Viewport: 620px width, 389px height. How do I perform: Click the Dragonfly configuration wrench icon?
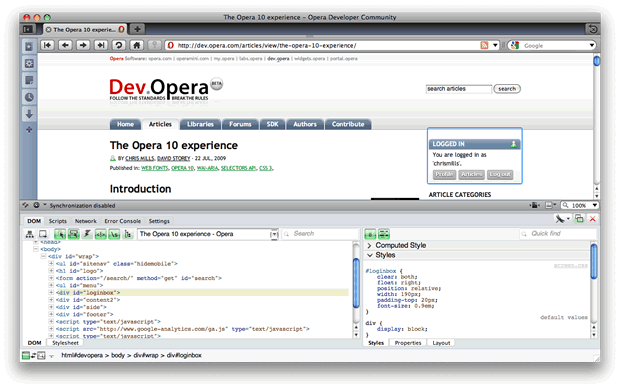click(x=560, y=219)
